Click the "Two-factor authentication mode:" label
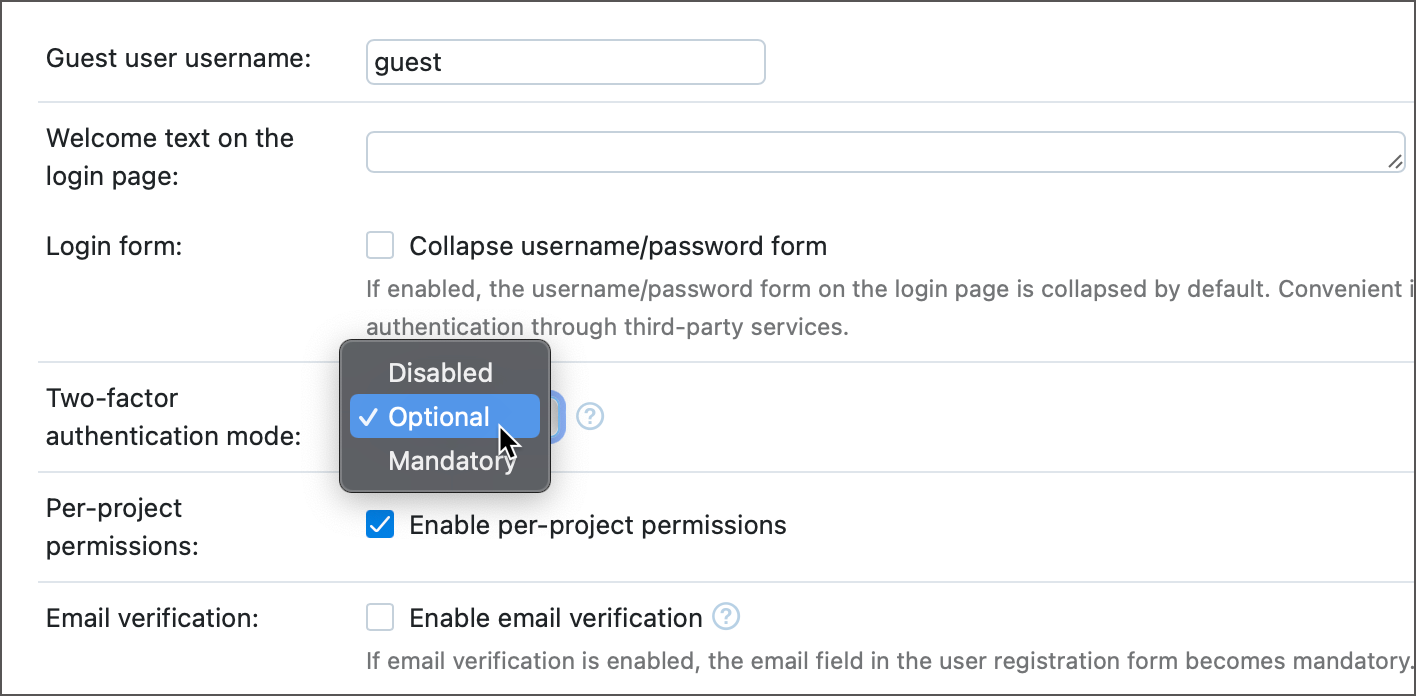The image size is (1416, 696). [x=174, y=417]
